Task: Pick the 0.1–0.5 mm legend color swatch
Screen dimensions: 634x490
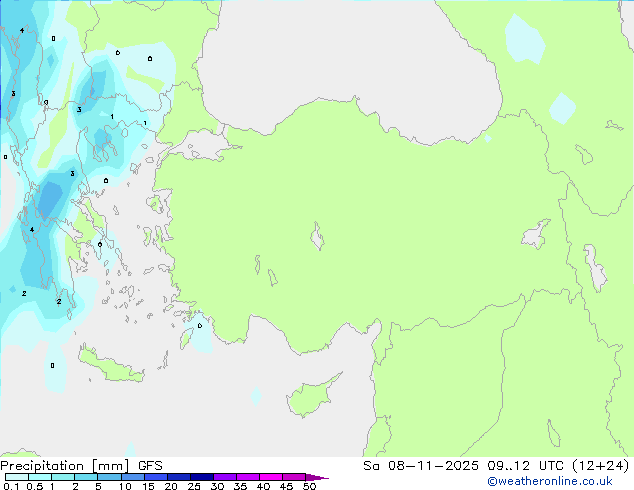Action: pos(17,477)
